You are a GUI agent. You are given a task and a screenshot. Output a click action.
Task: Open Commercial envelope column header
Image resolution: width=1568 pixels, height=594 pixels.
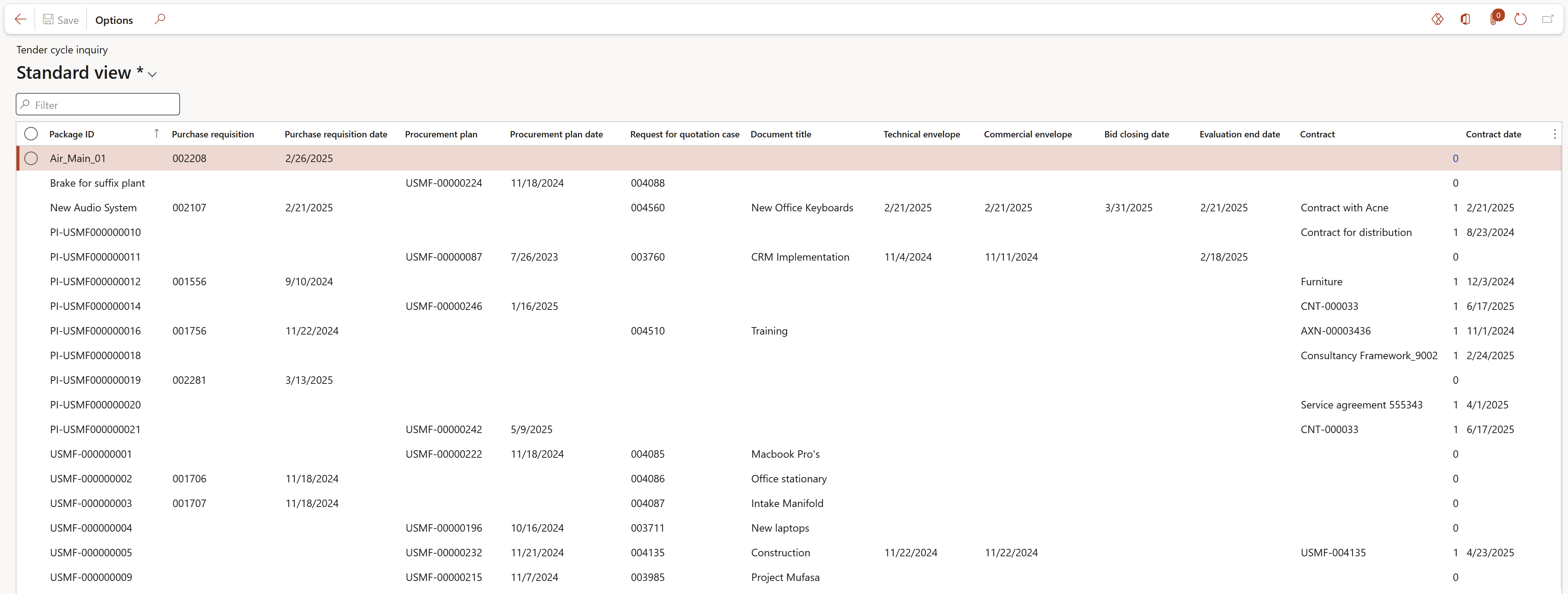coord(1027,134)
